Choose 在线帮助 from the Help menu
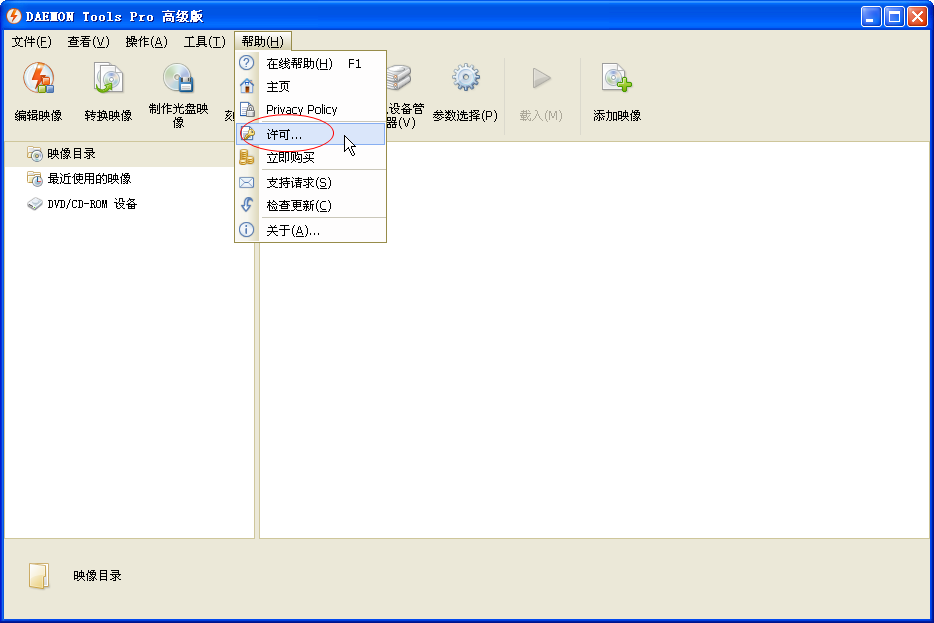Image resolution: width=934 pixels, height=623 pixels. tap(299, 64)
